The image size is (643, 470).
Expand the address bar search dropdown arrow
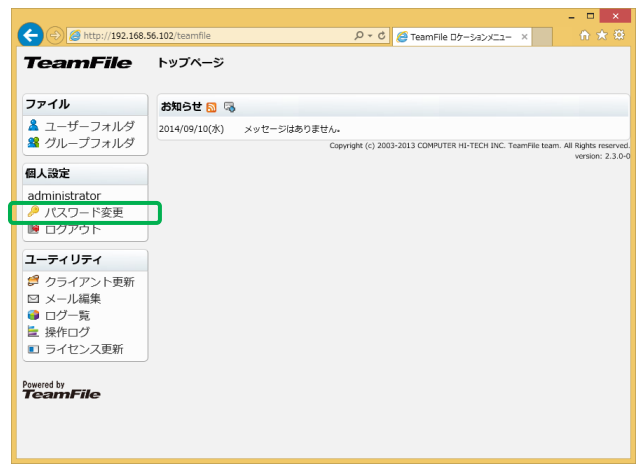370,36
